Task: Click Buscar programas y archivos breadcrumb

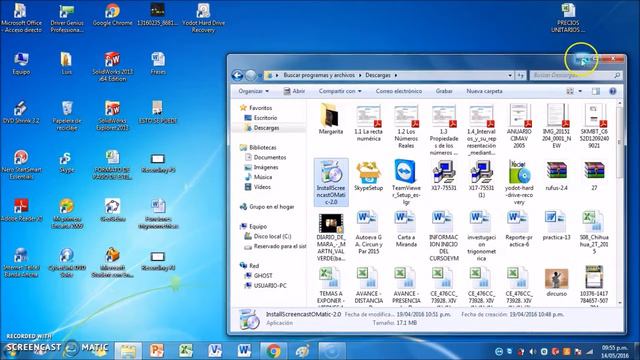Action: (x=319, y=75)
